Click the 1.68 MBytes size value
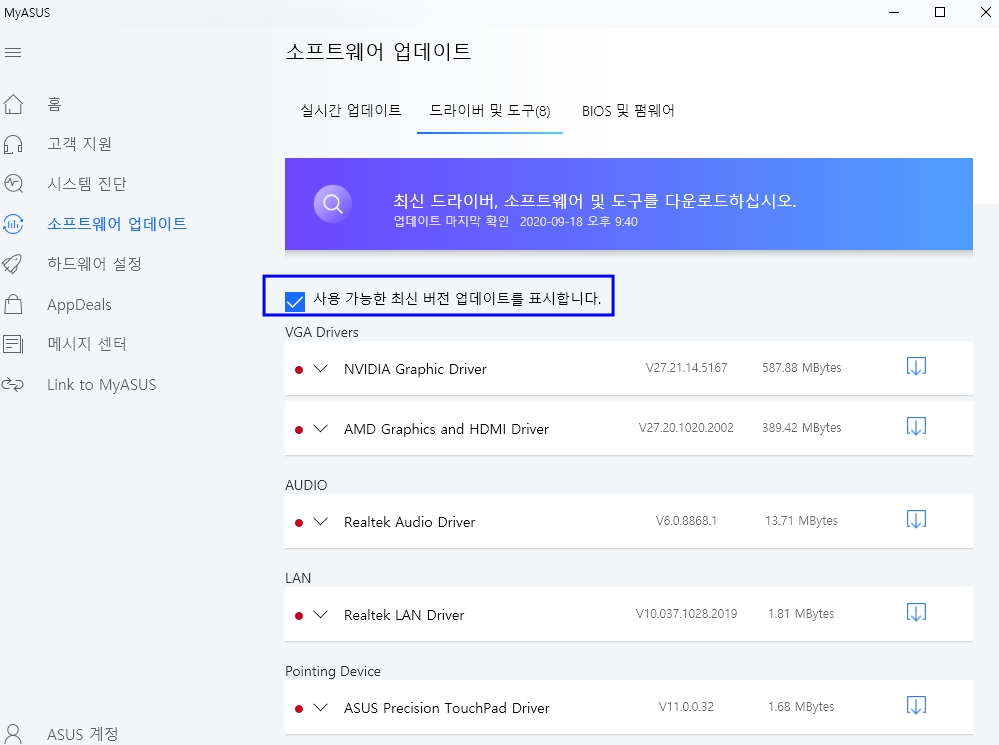Screen dimensions: 999x745 click(x=801, y=707)
